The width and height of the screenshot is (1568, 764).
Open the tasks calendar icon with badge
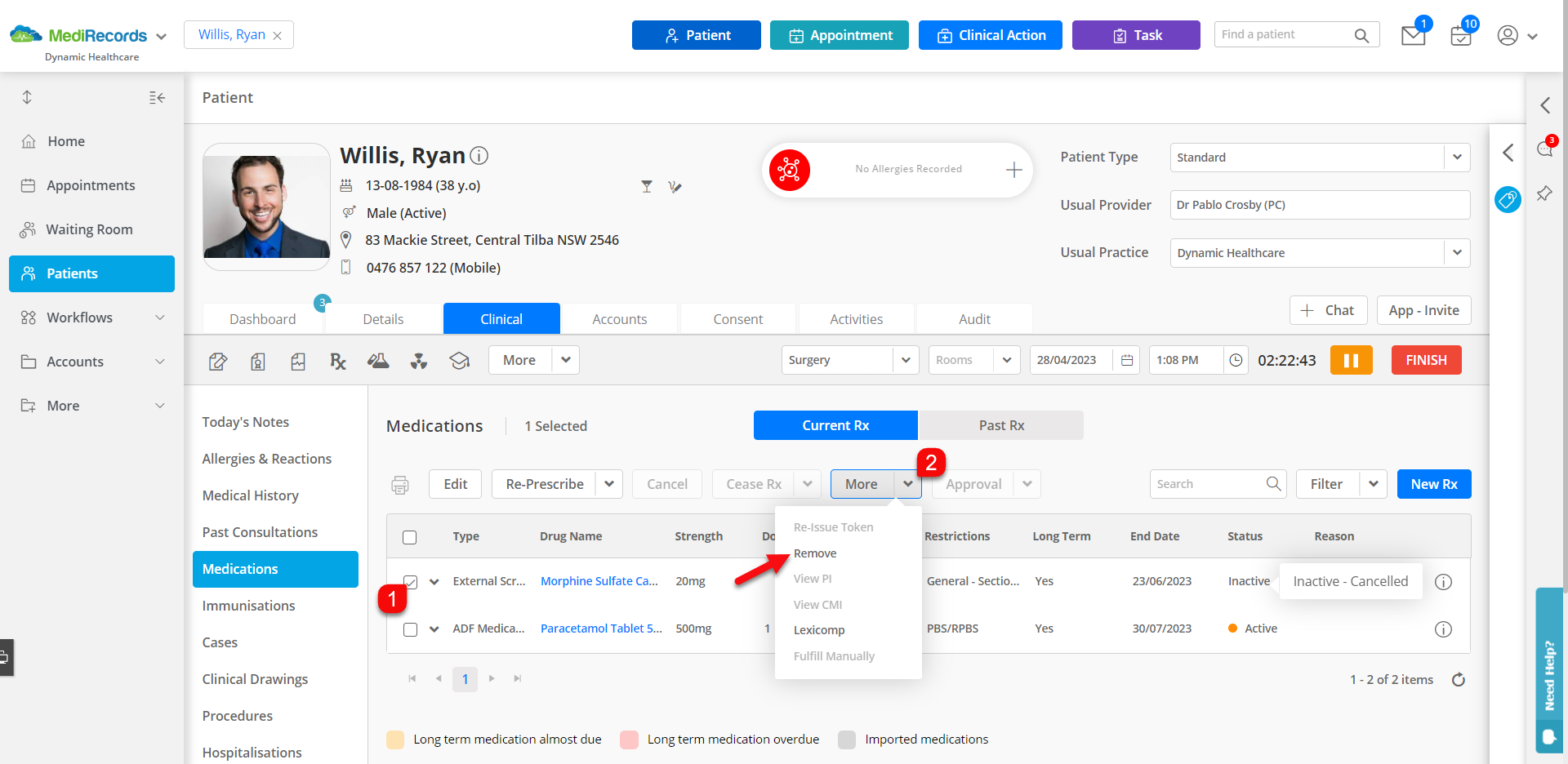1461,36
